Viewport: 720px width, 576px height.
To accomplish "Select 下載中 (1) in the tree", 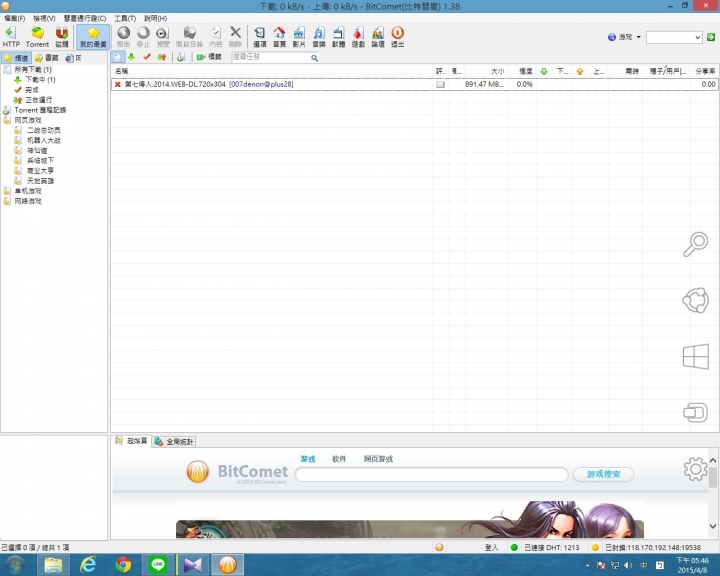I will [40, 79].
